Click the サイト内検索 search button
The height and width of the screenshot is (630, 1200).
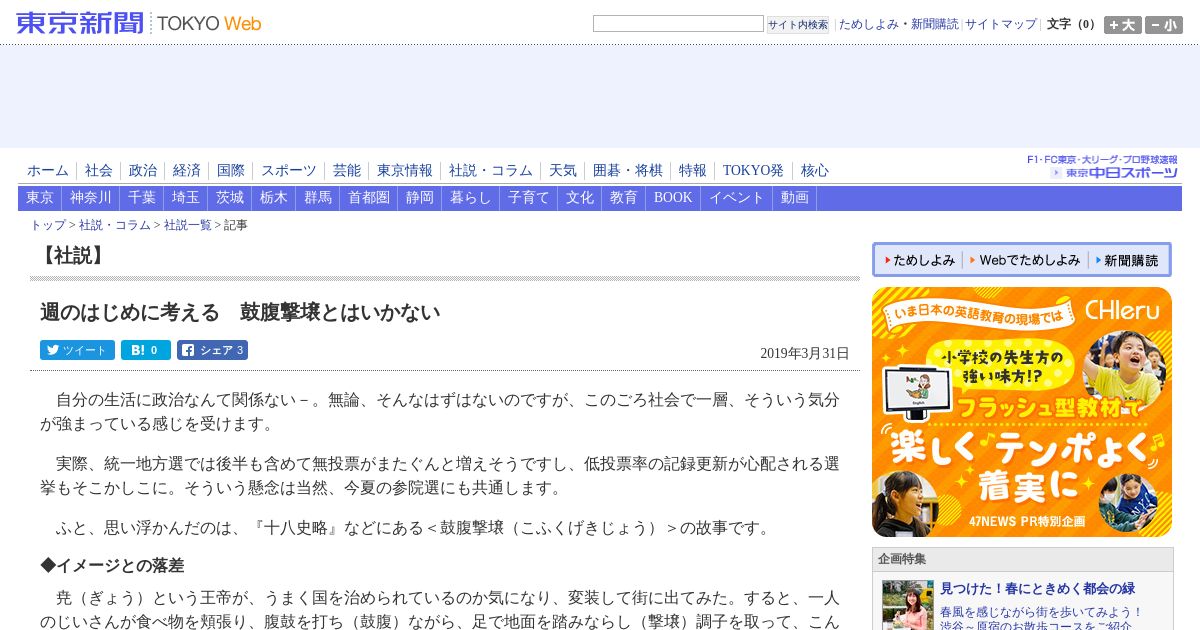798,24
